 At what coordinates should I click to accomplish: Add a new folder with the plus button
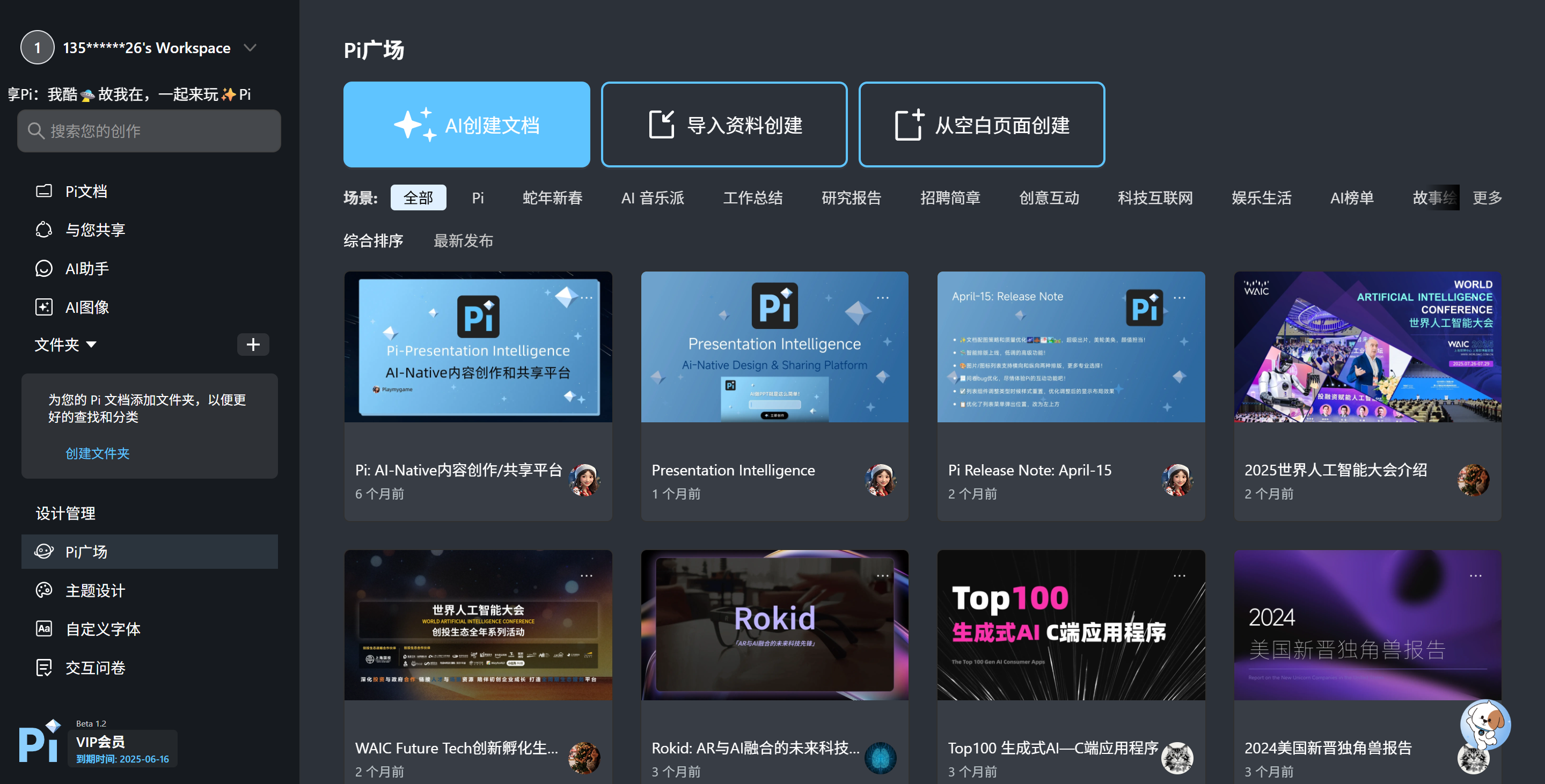[253, 345]
